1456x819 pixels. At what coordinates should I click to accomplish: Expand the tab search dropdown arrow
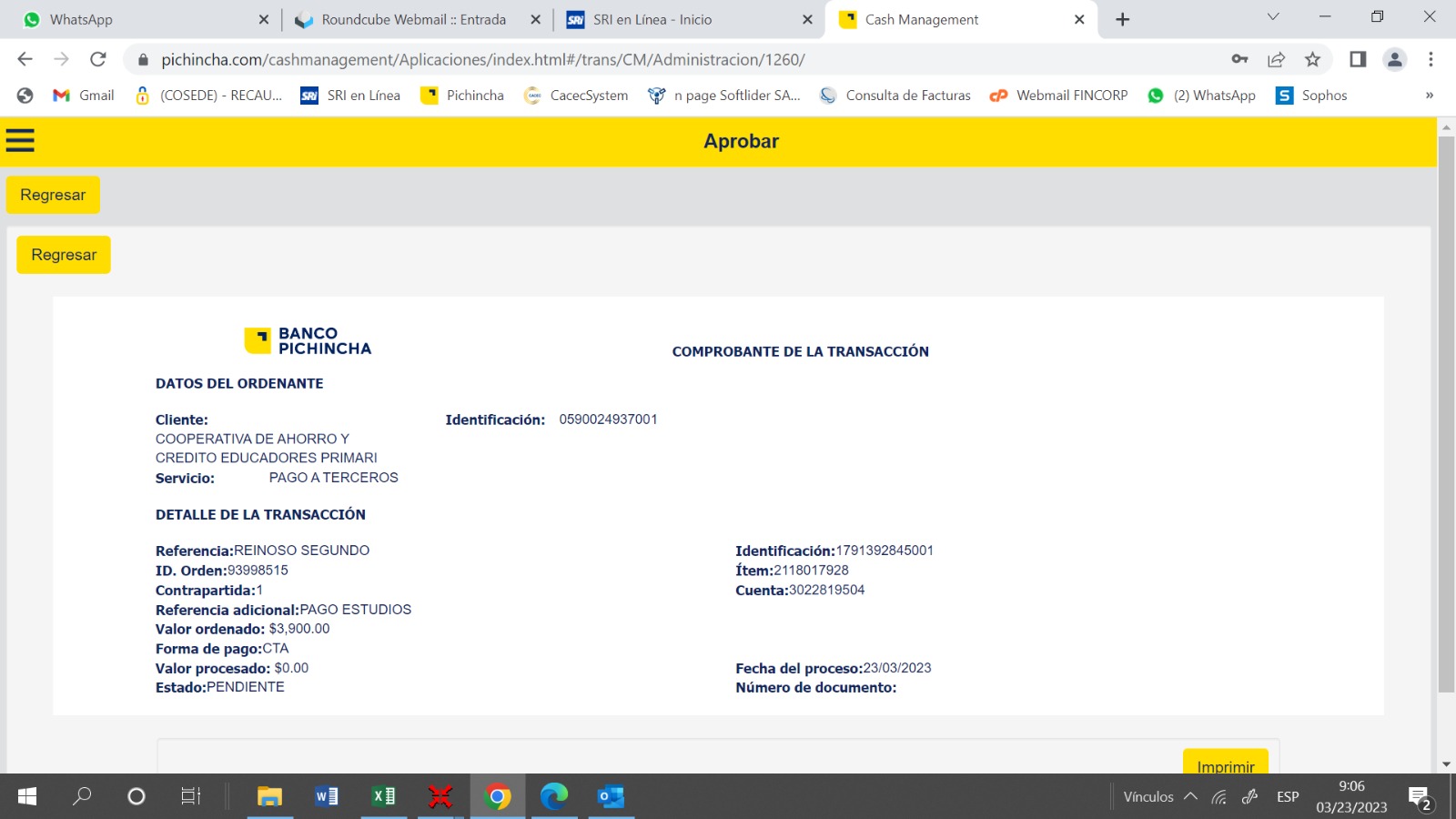[x=1273, y=17]
